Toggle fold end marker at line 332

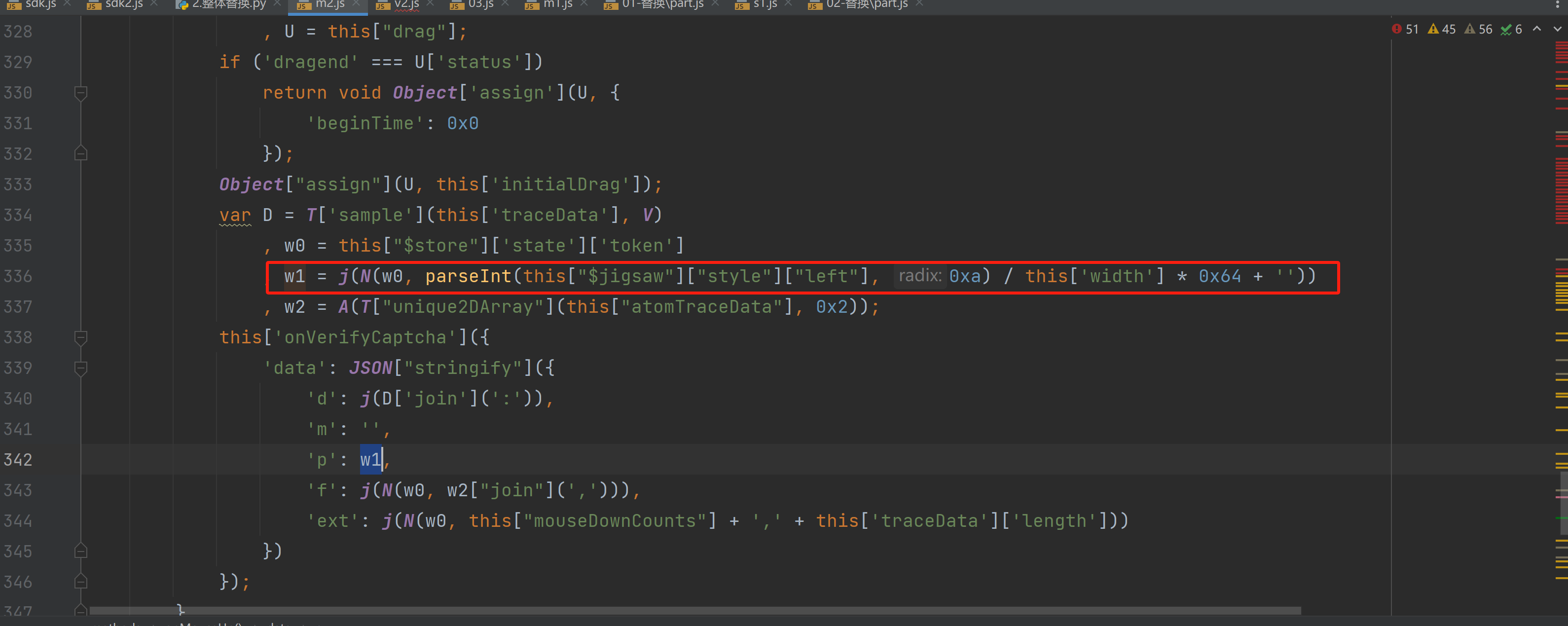coord(80,153)
